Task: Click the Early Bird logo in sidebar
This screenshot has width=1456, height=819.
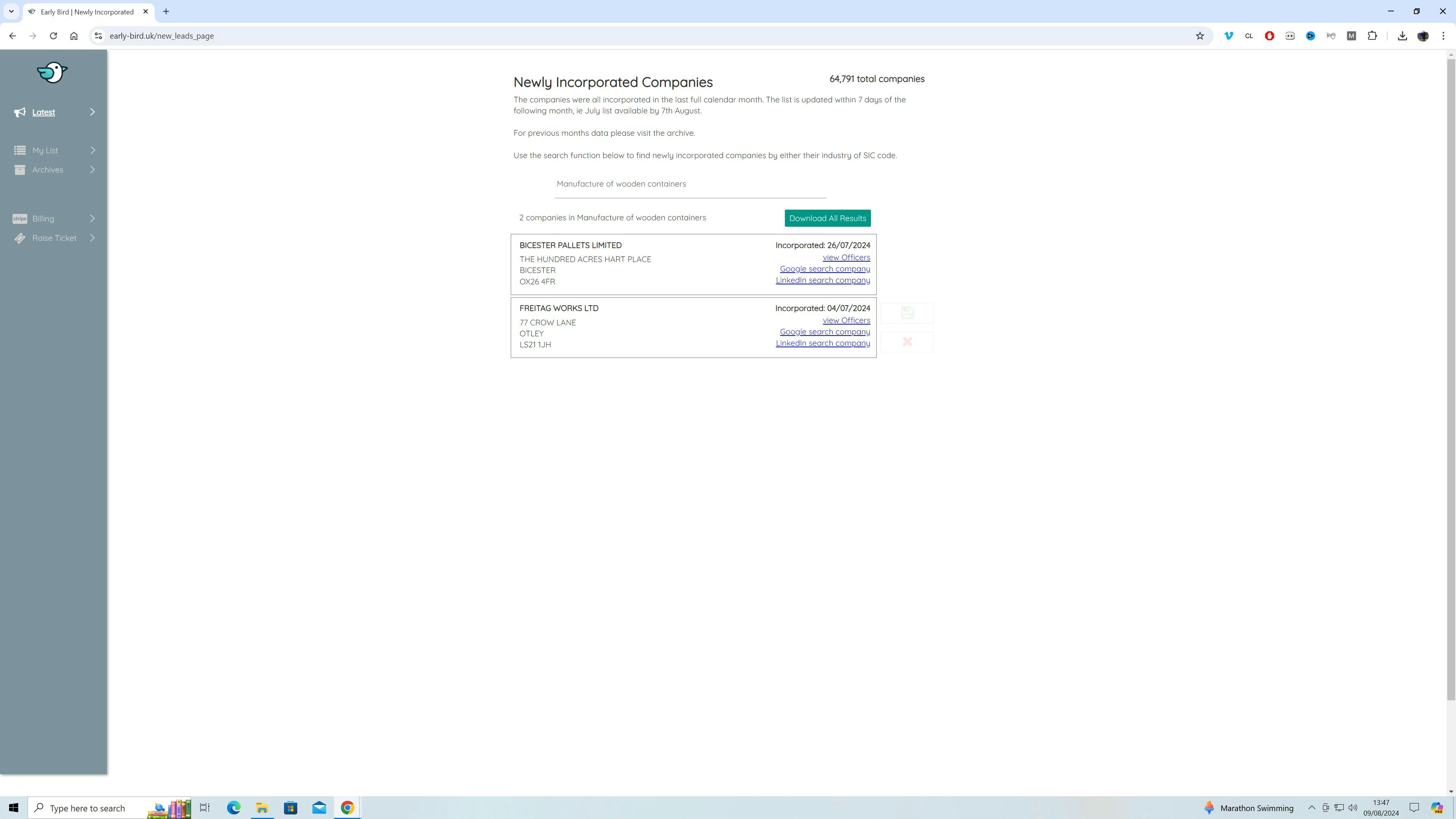Action: tap(52, 72)
